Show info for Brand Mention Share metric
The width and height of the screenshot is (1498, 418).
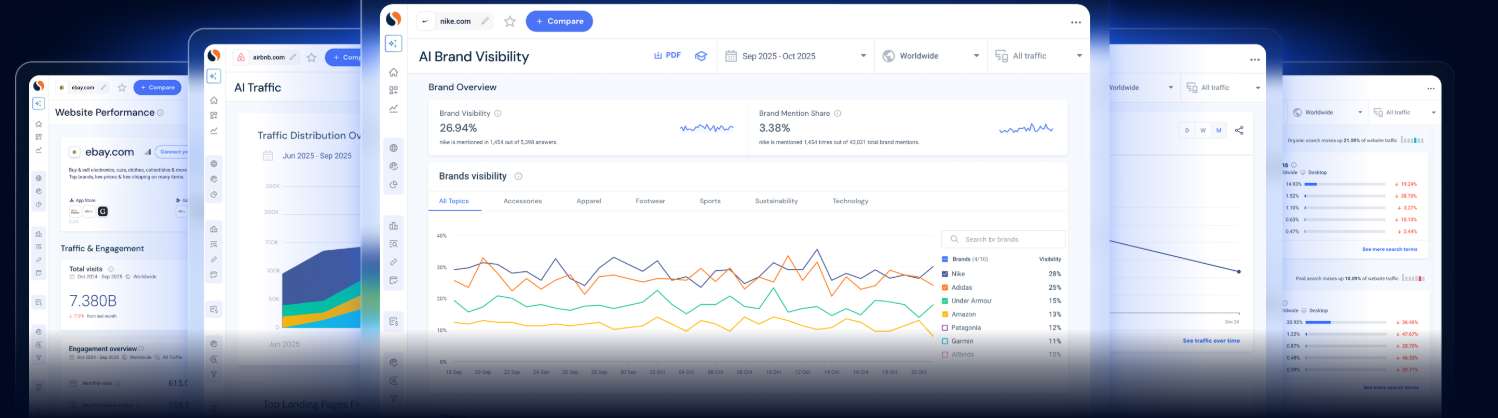[838, 114]
